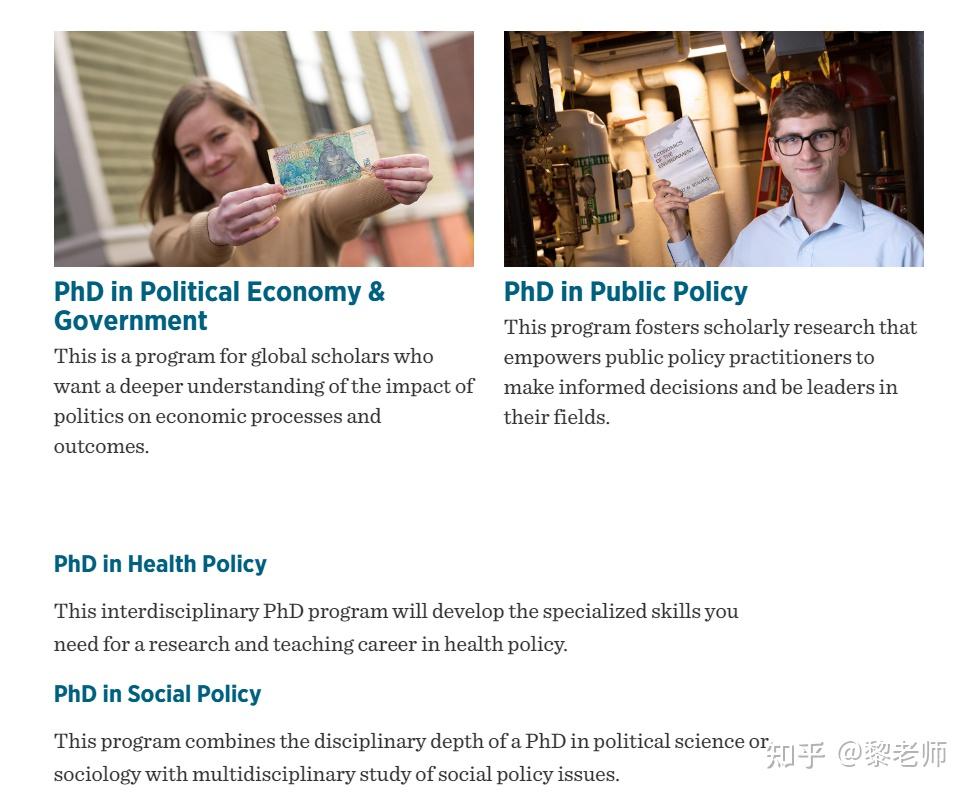The image size is (972, 794).
Task: Click the banknote held by the woman
Action: 322,161
